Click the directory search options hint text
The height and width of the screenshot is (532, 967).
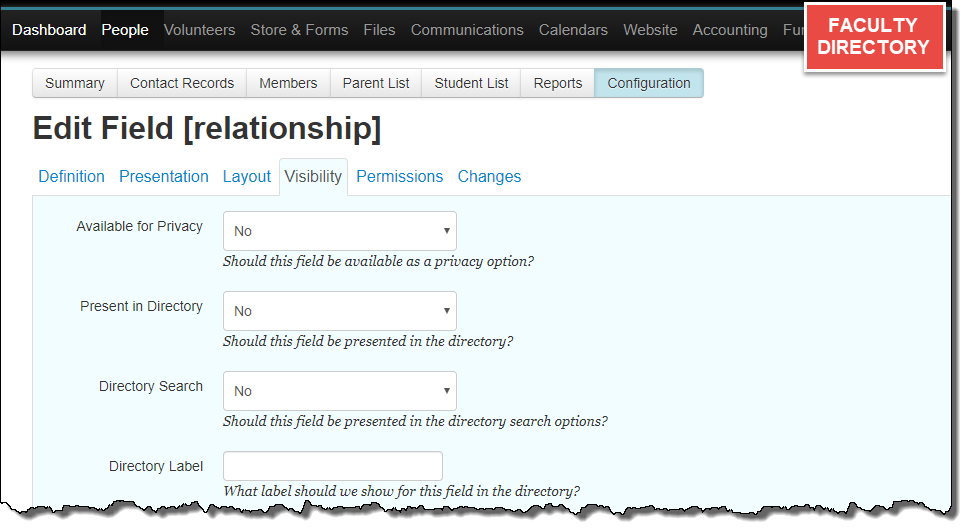tap(416, 422)
